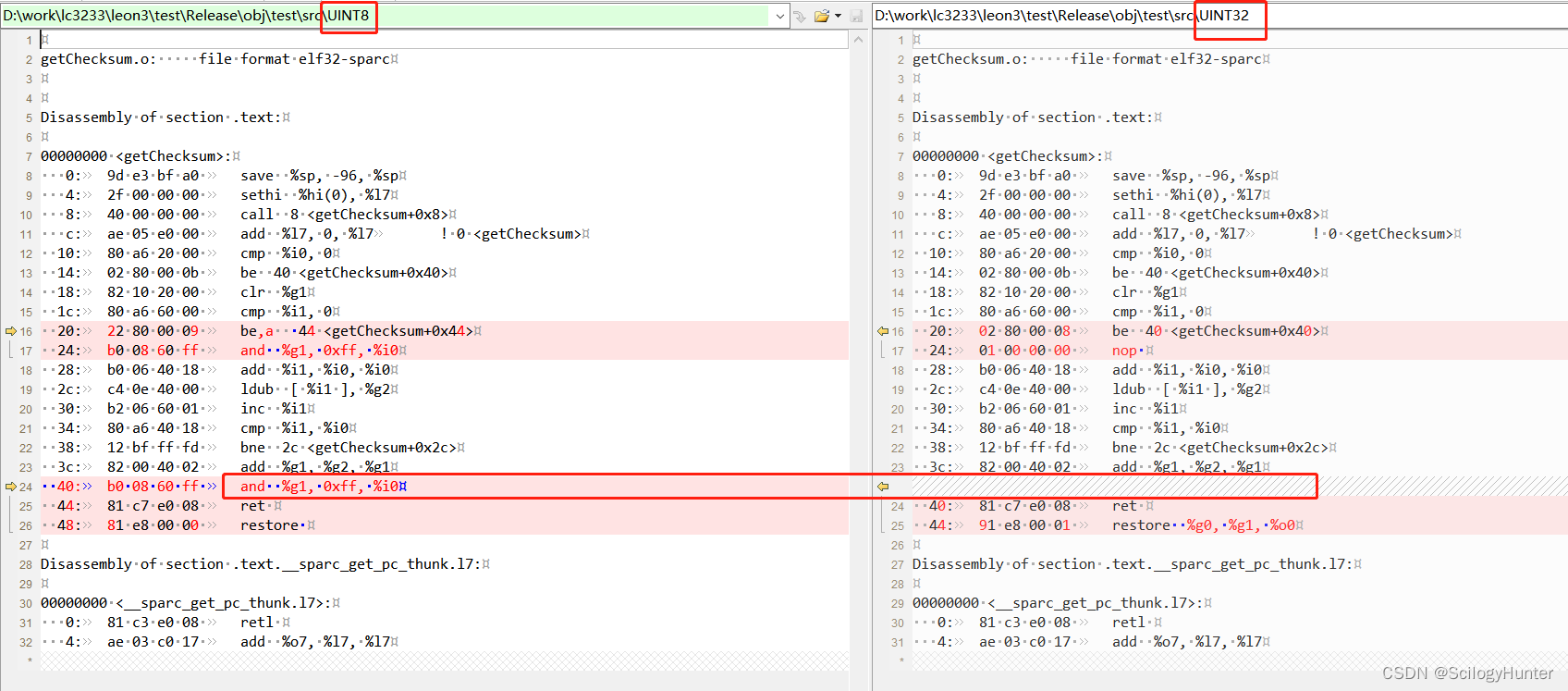Click the open file folder icon
1568x691 pixels.
coord(822,16)
